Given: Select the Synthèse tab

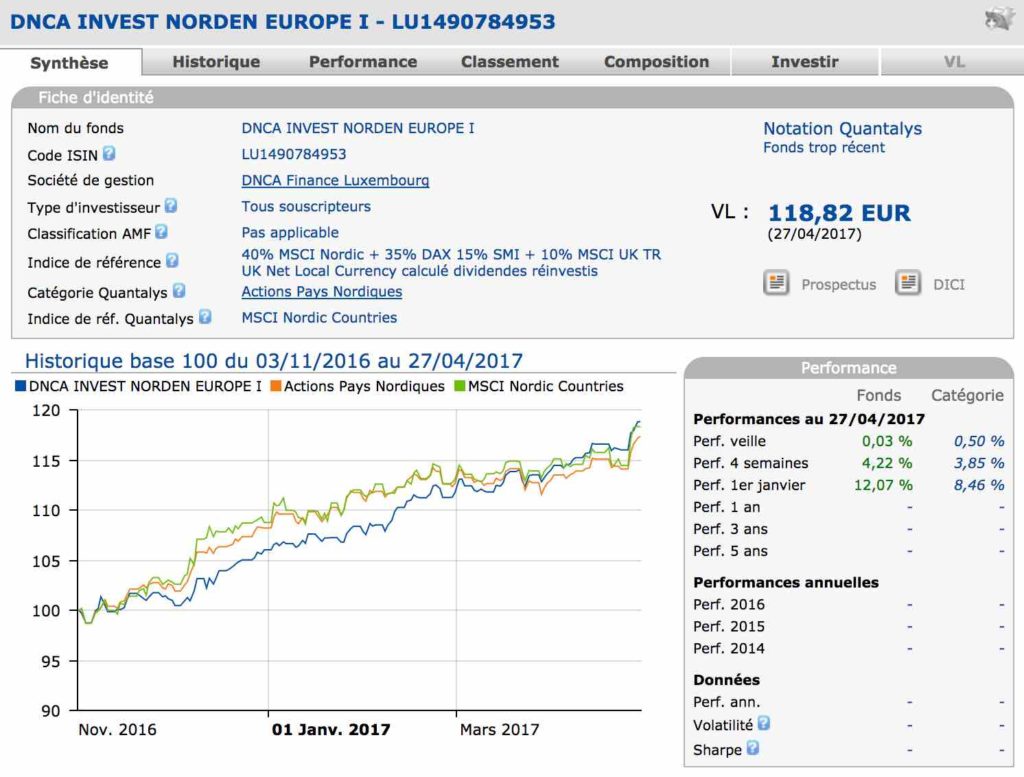Looking at the screenshot, I should tap(69, 63).
